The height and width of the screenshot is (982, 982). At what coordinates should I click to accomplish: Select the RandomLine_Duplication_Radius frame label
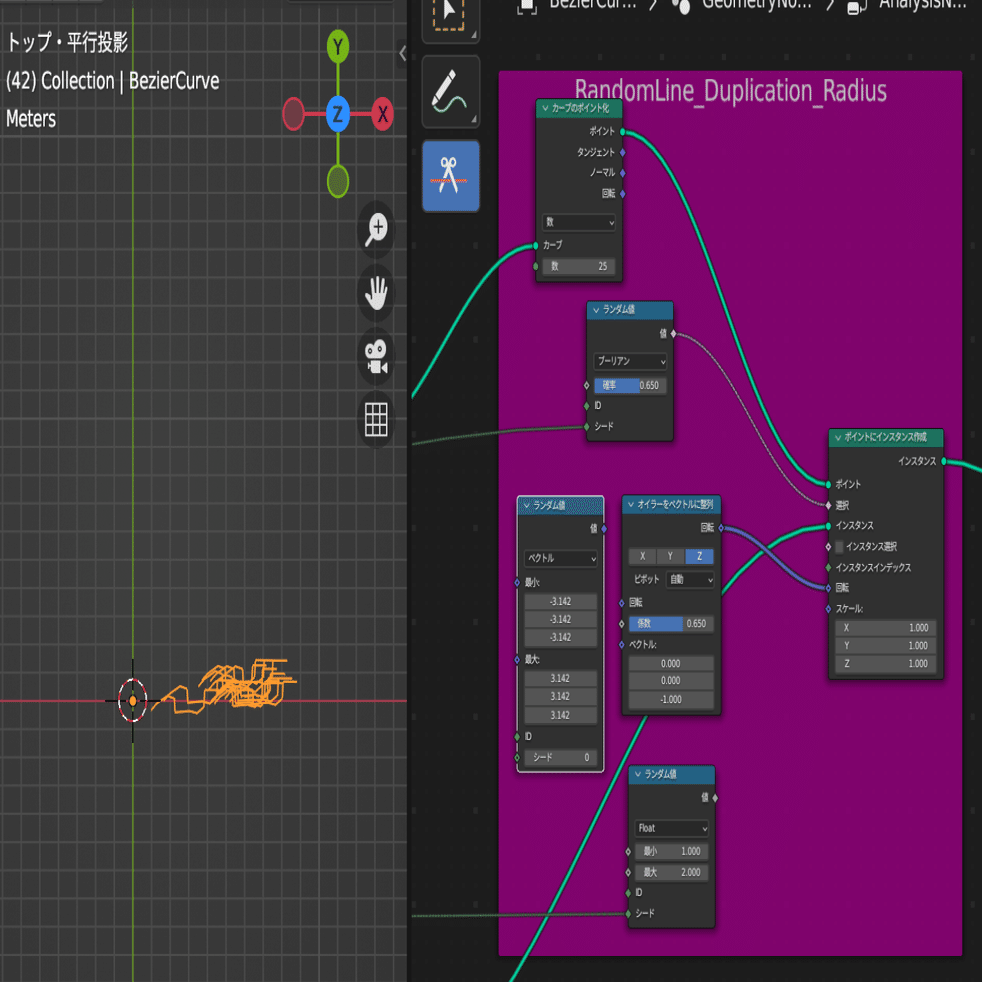pyautogui.click(x=730, y=91)
